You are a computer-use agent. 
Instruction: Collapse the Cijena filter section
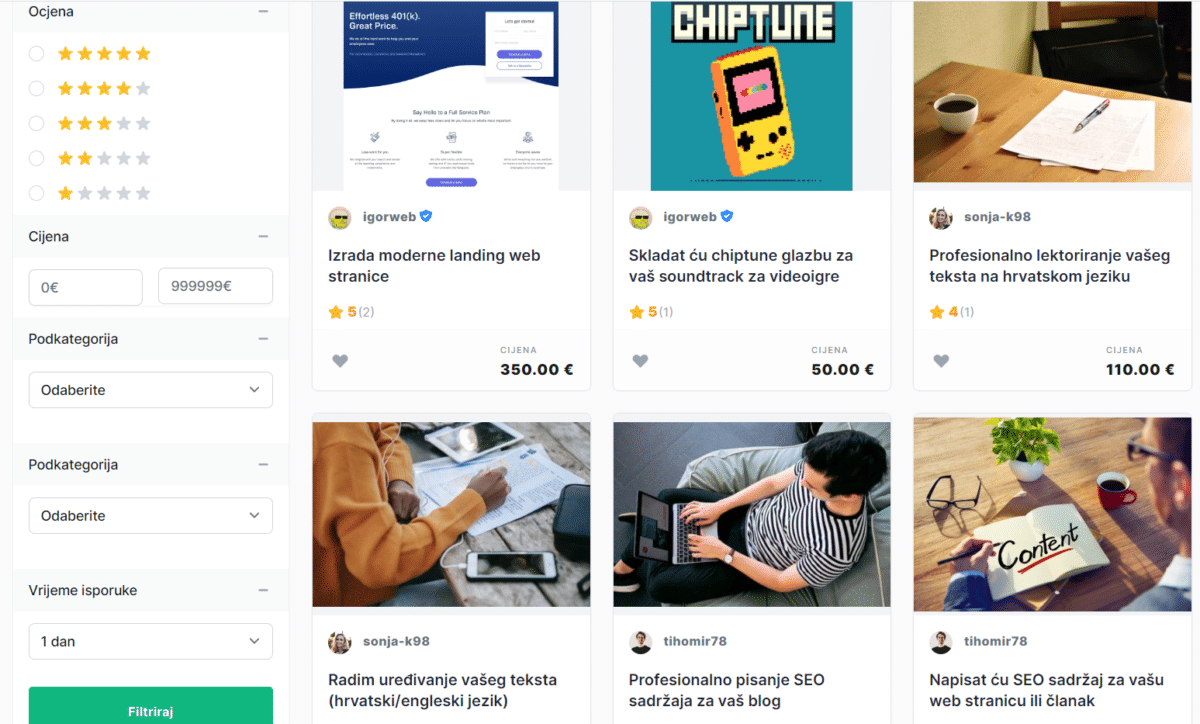(263, 237)
